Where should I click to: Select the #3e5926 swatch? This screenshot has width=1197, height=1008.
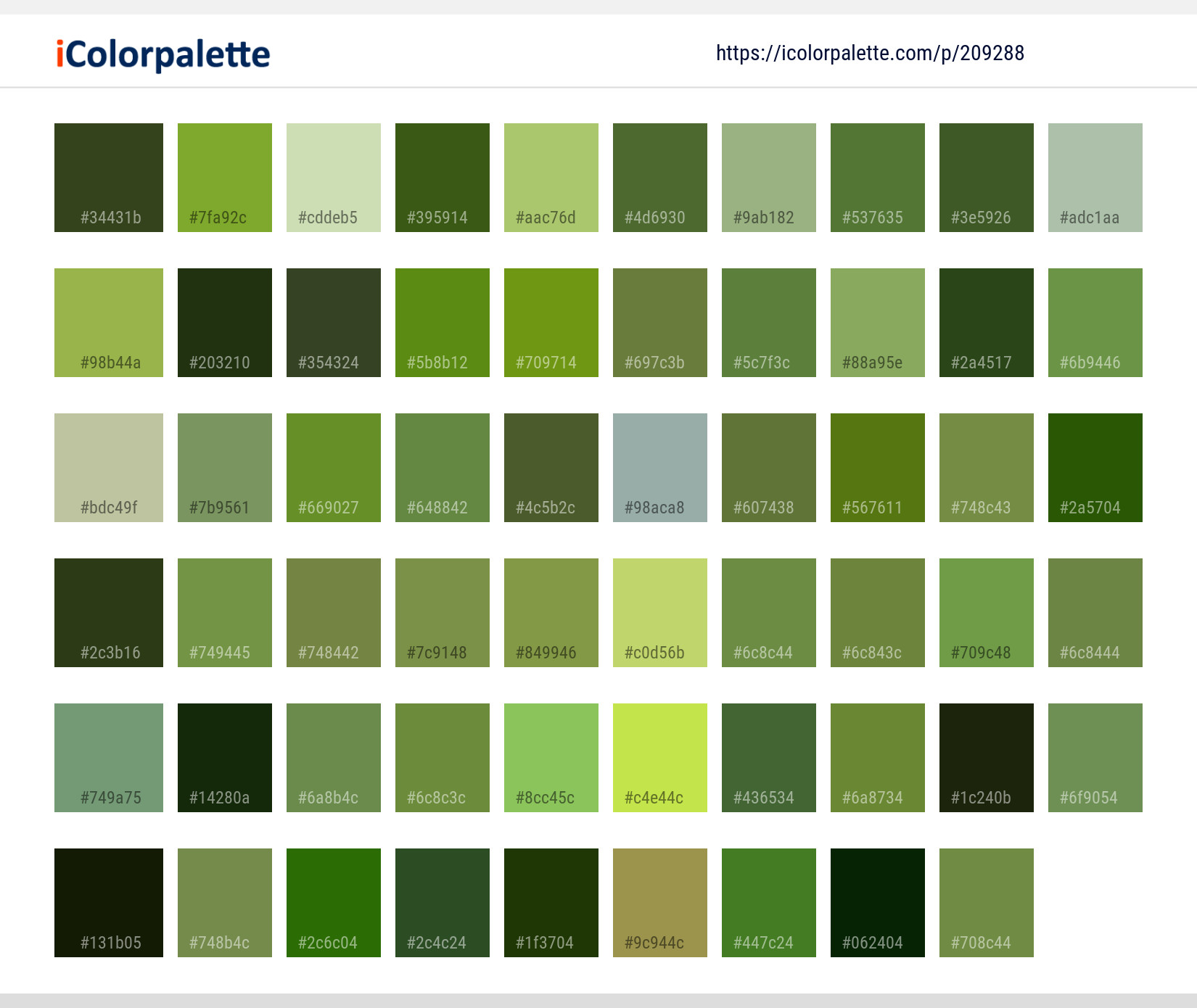(987, 178)
